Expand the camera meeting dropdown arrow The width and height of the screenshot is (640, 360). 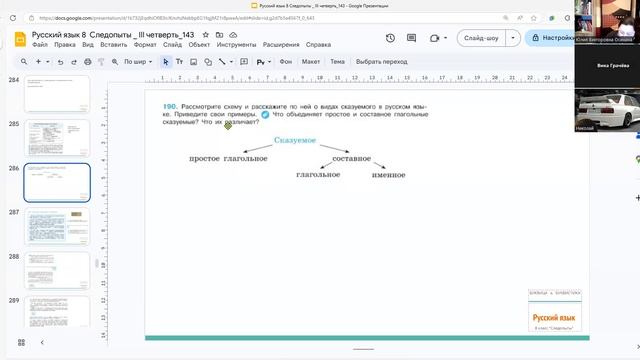click(x=445, y=38)
